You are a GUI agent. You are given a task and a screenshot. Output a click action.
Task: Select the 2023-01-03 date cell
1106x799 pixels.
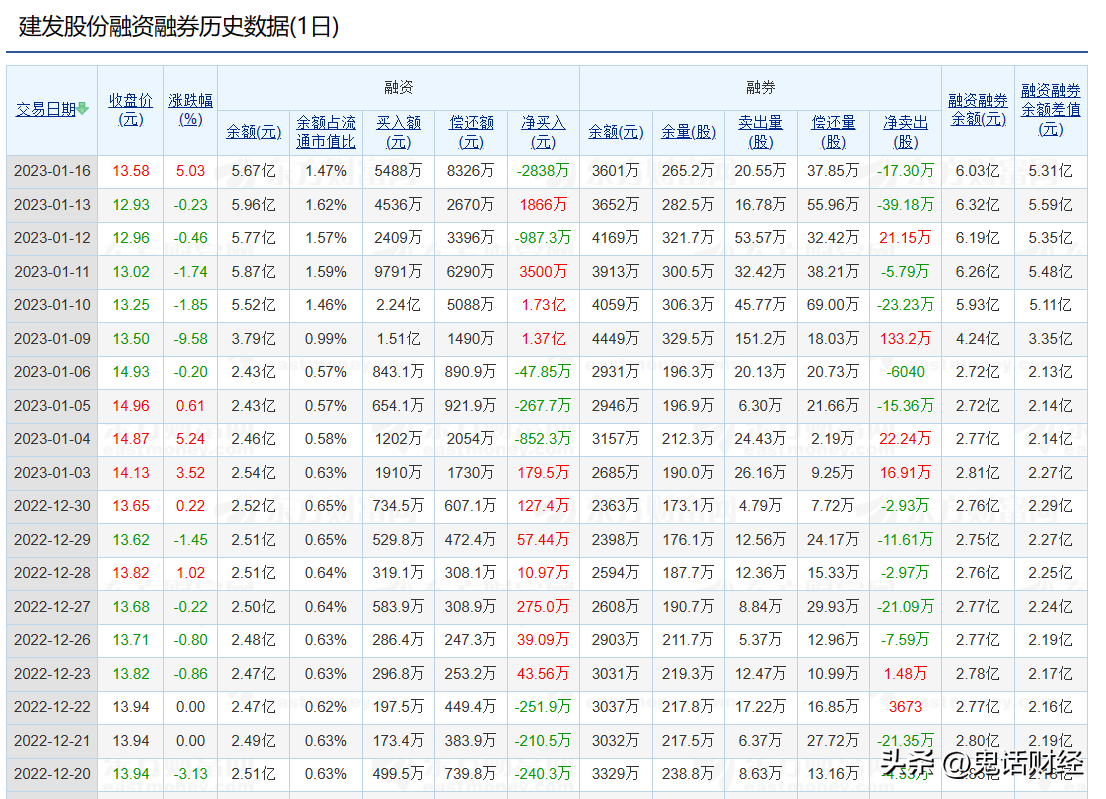pos(52,472)
